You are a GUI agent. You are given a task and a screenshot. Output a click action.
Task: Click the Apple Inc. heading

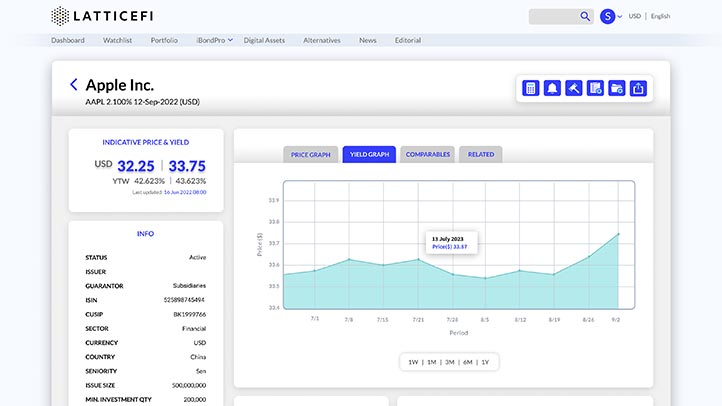(x=120, y=85)
